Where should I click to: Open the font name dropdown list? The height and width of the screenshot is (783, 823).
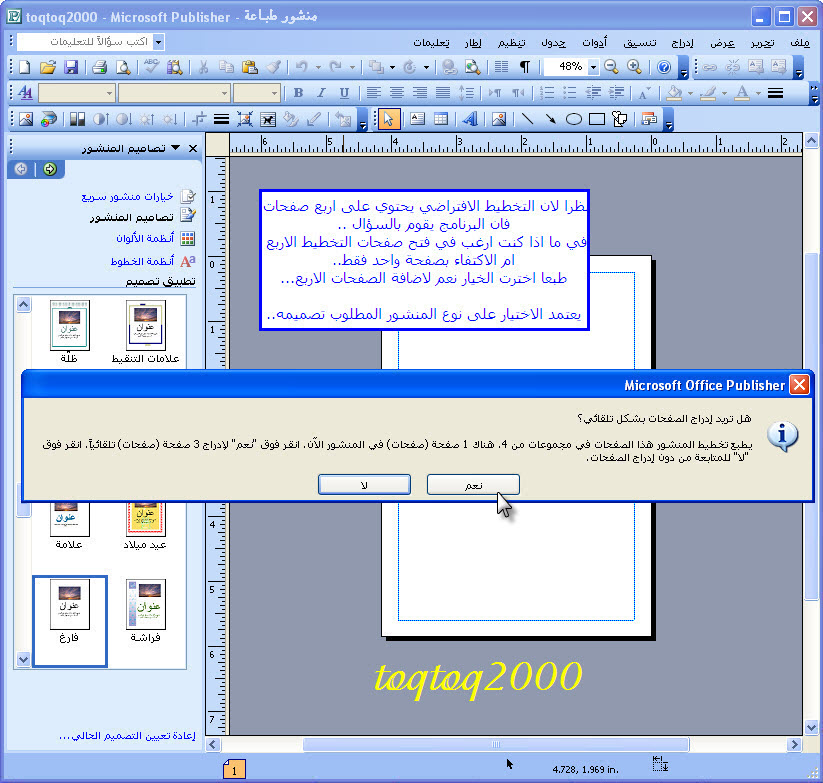pyautogui.click(x=222, y=93)
